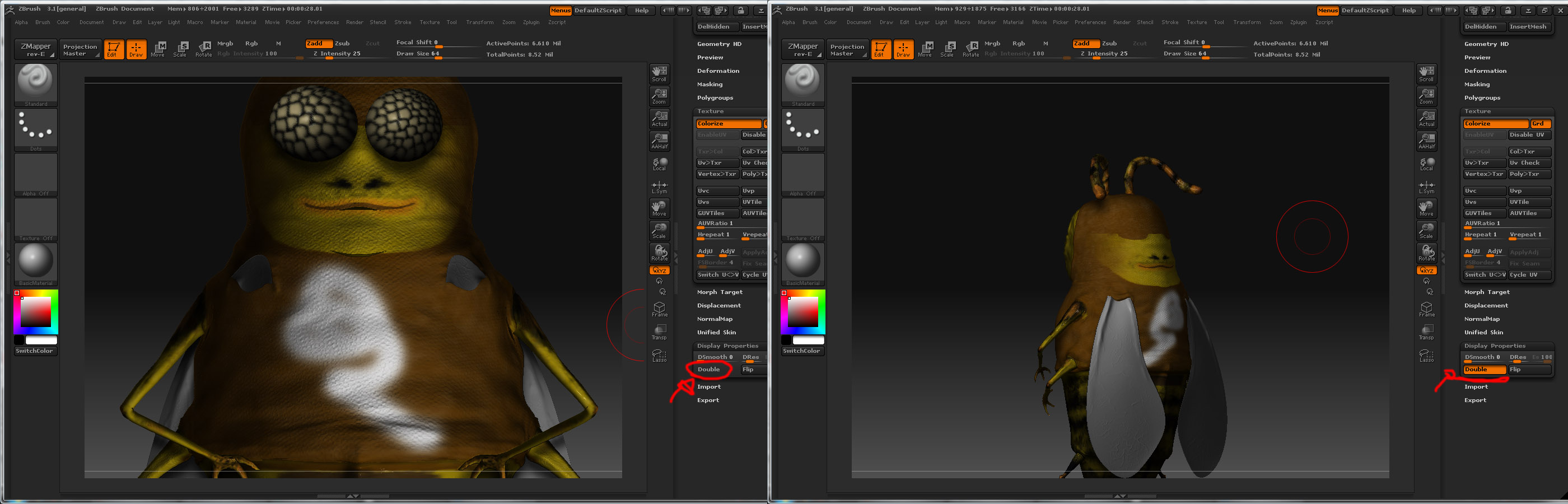Enable Zsub sculpting mode
Screen dimensions: 1568x504
(x=342, y=43)
